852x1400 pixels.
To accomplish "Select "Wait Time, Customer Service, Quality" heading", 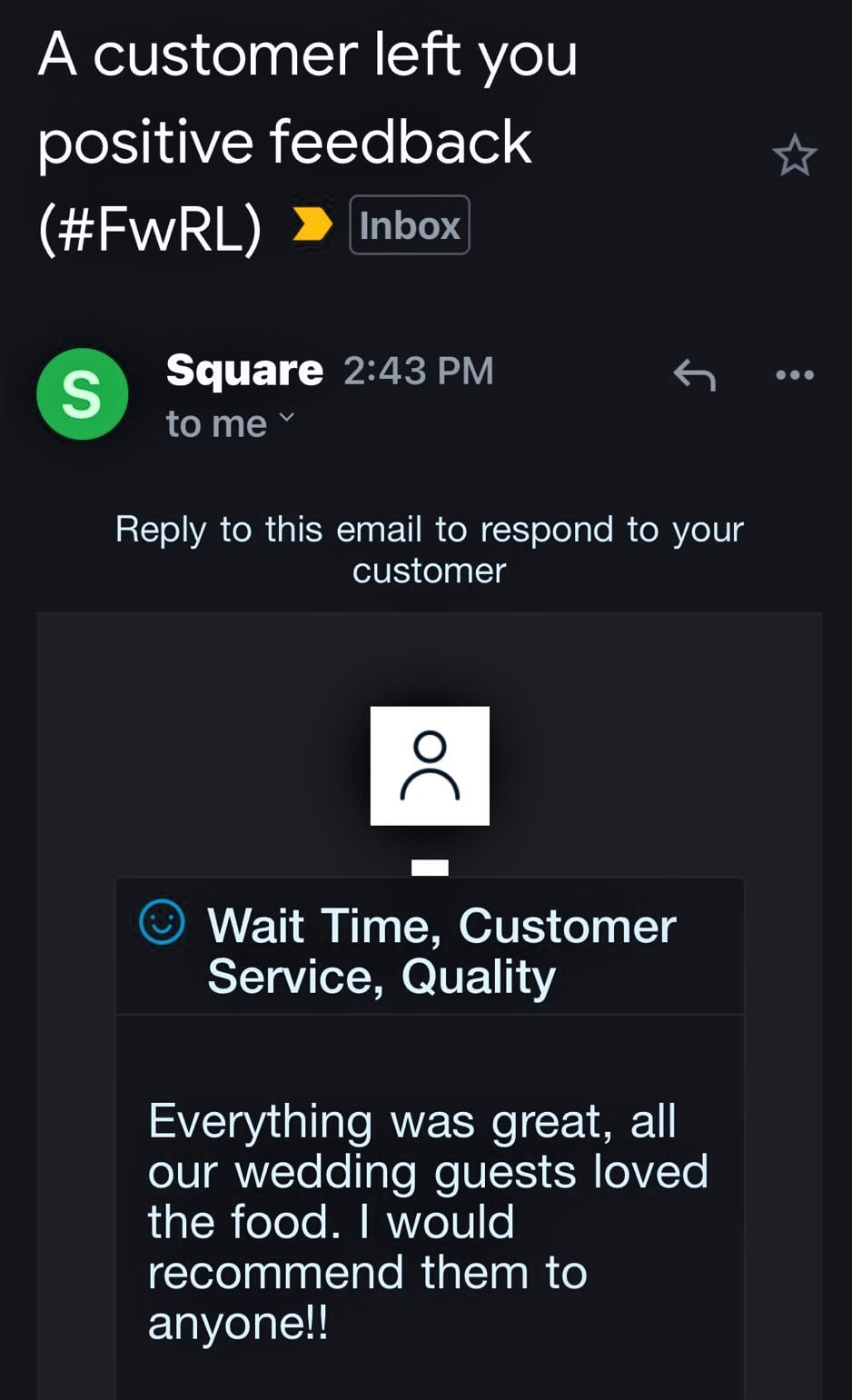I will pyautogui.click(x=441, y=950).
